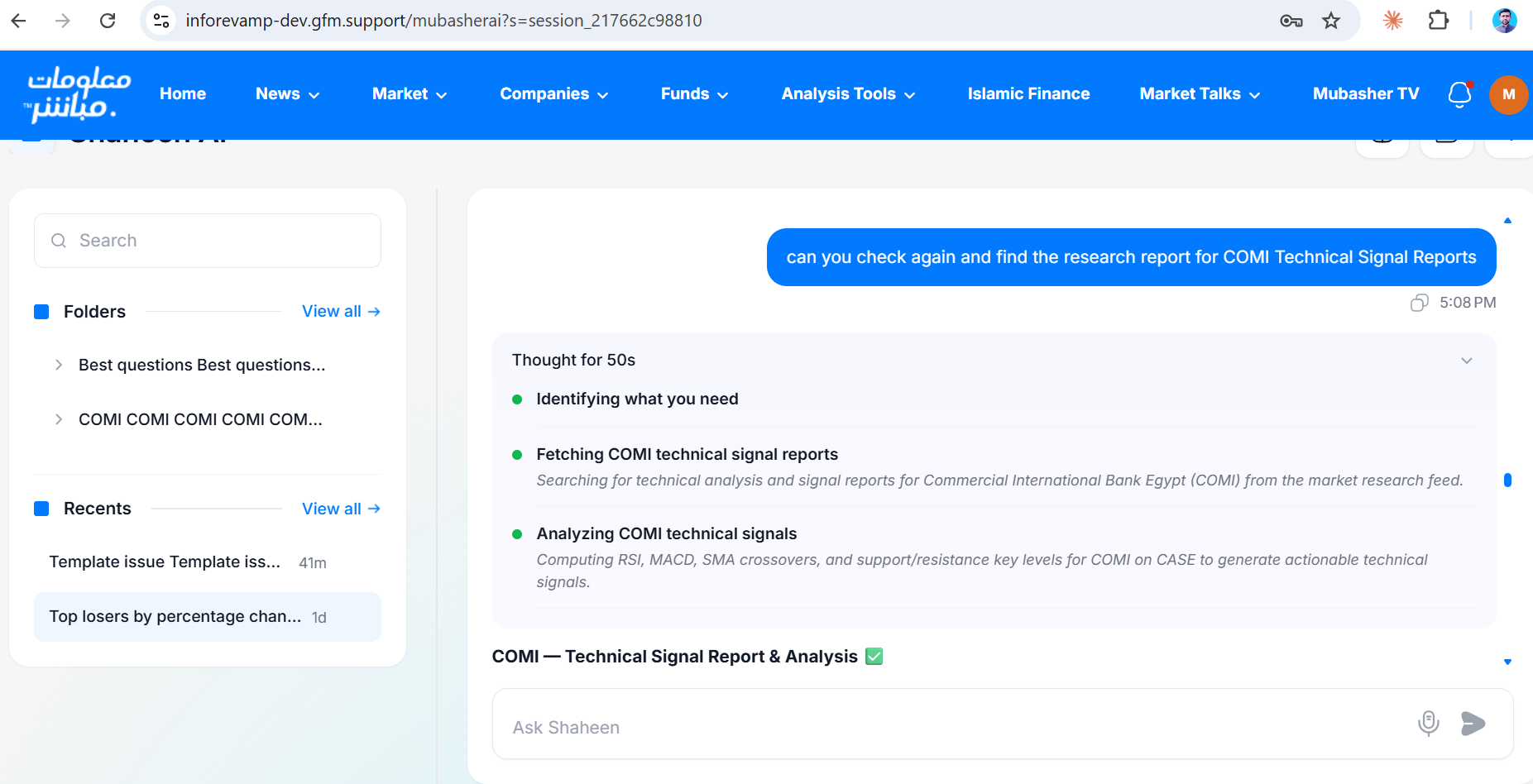Bookmark this page with star icon
This screenshot has height=784, width=1533.
(x=1331, y=21)
